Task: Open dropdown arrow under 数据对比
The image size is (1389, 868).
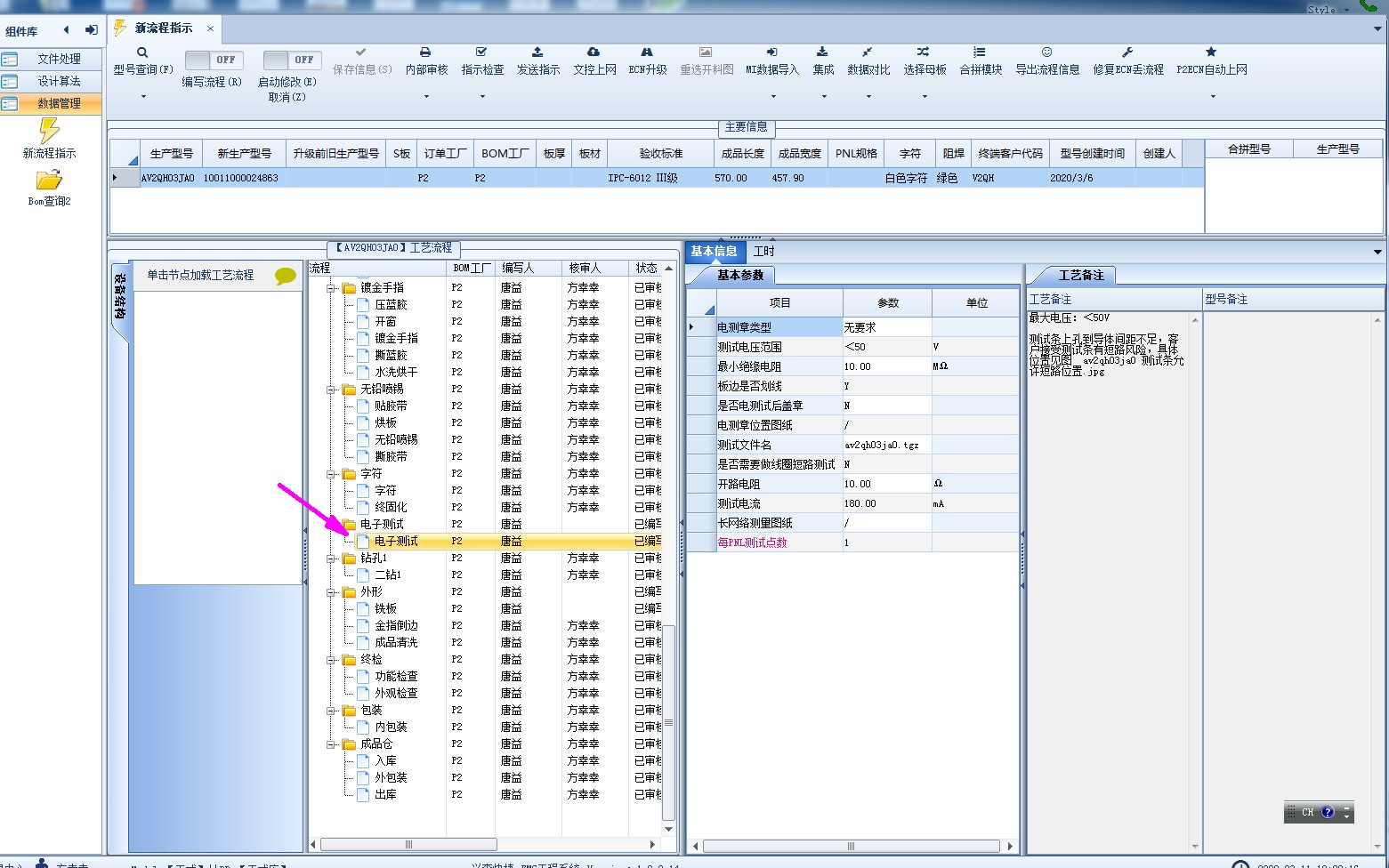Action: (x=868, y=96)
